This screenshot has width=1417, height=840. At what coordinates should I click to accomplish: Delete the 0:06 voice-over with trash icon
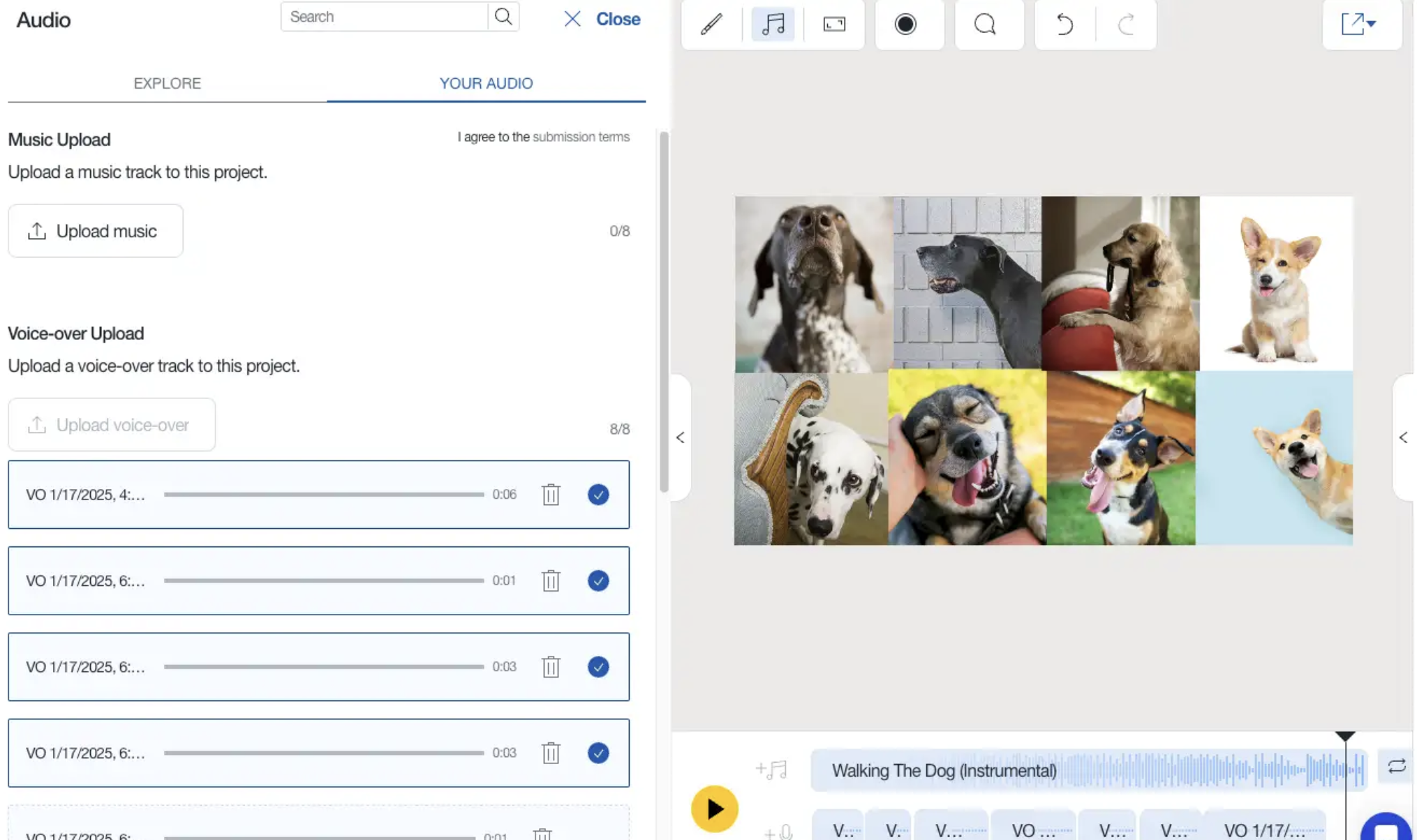(551, 495)
